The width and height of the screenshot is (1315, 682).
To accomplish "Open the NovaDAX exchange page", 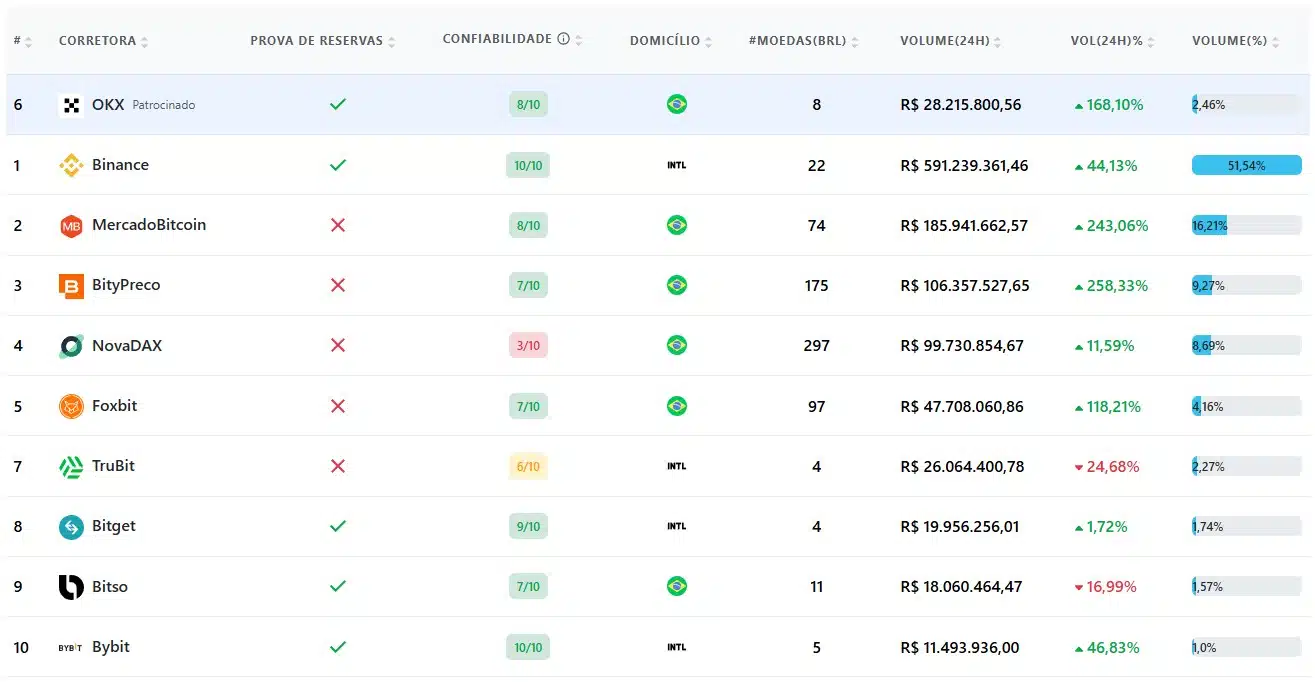I will coord(127,345).
